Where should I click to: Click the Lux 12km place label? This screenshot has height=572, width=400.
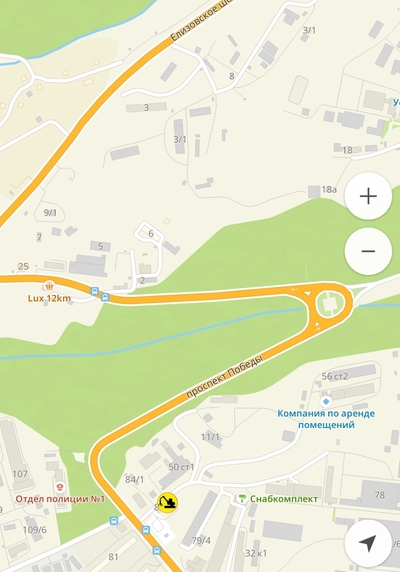click(x=49, y=298)
